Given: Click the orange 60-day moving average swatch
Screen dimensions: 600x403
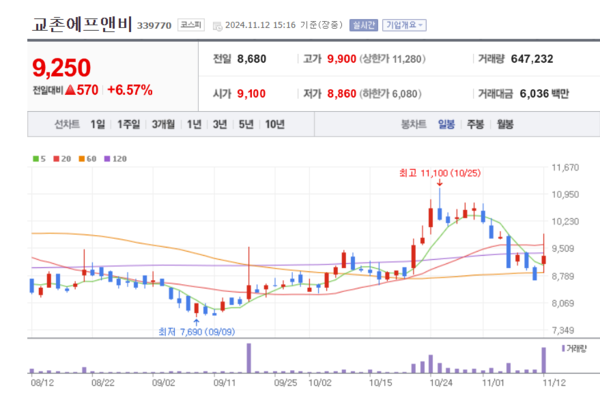Looking at the screenshot, I should tap(82, 158).
